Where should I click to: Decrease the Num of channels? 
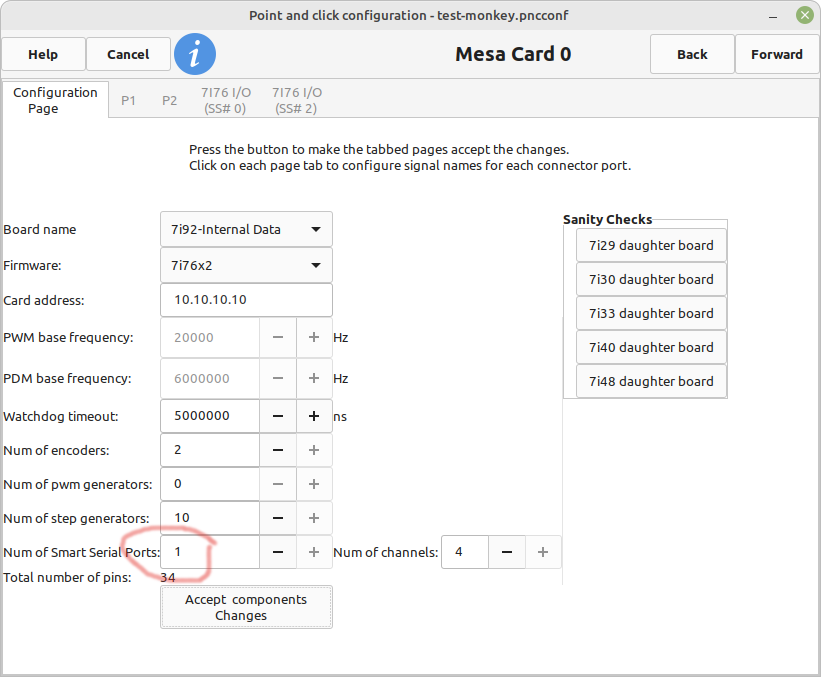507,552
